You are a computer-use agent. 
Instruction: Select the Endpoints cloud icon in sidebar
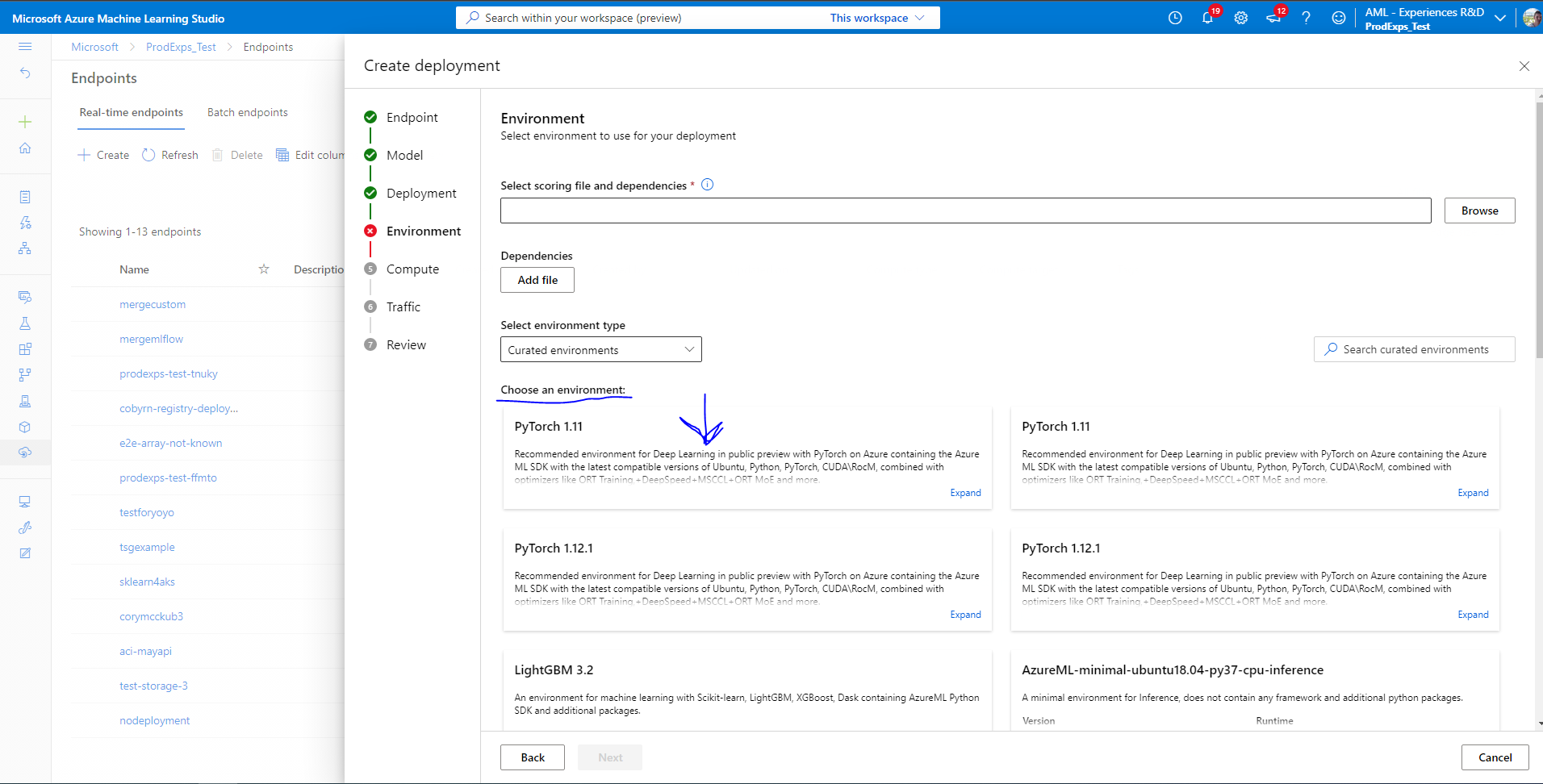(x=25, y=452)
